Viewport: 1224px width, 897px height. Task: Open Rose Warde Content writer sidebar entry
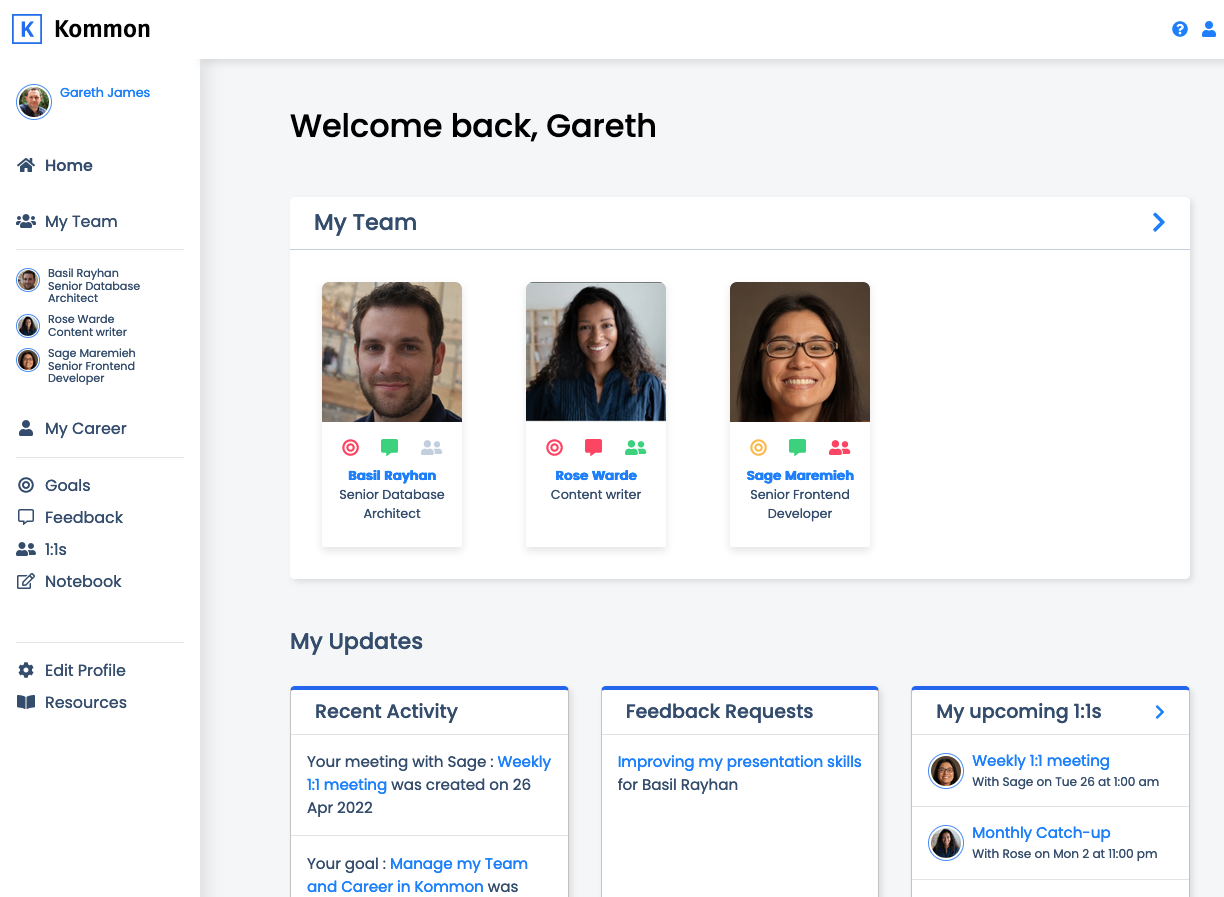pyautogui.click(x=88, y=326)
